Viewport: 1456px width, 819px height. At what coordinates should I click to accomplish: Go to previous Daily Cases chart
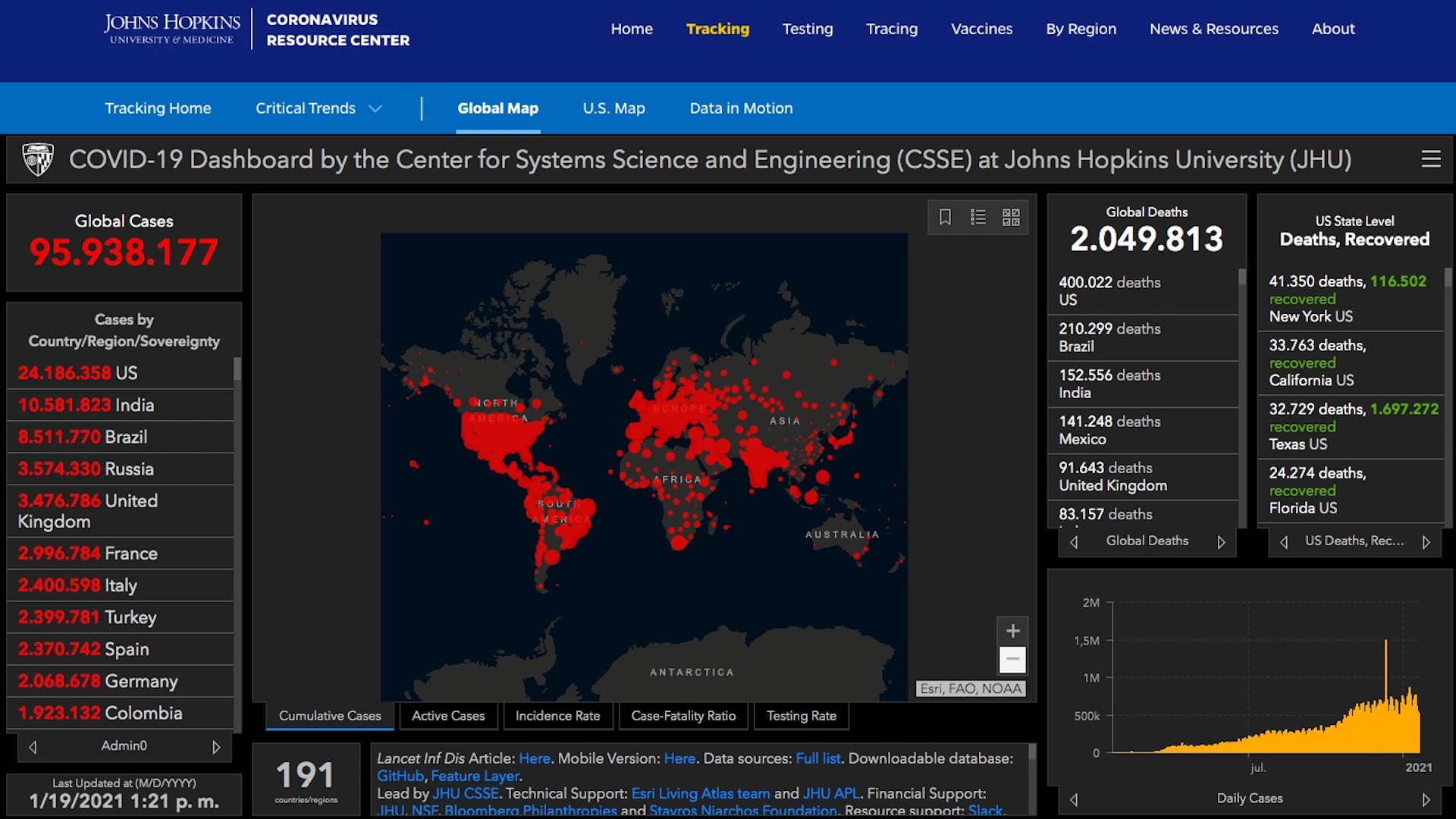coord(1074,799)
